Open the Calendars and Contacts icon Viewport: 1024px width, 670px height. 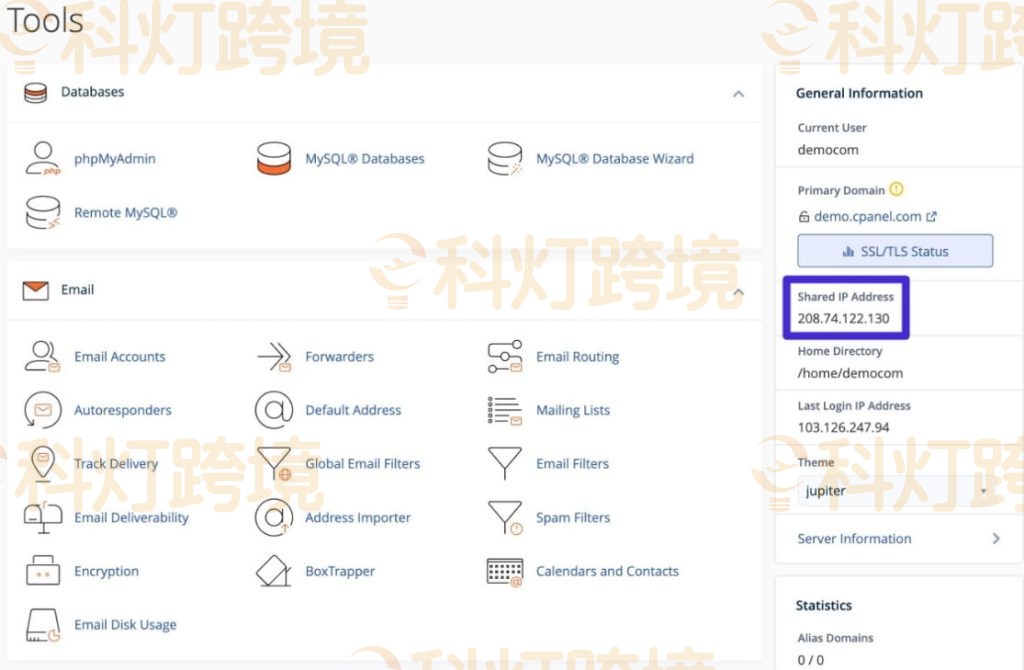click(x=504, y=571)
